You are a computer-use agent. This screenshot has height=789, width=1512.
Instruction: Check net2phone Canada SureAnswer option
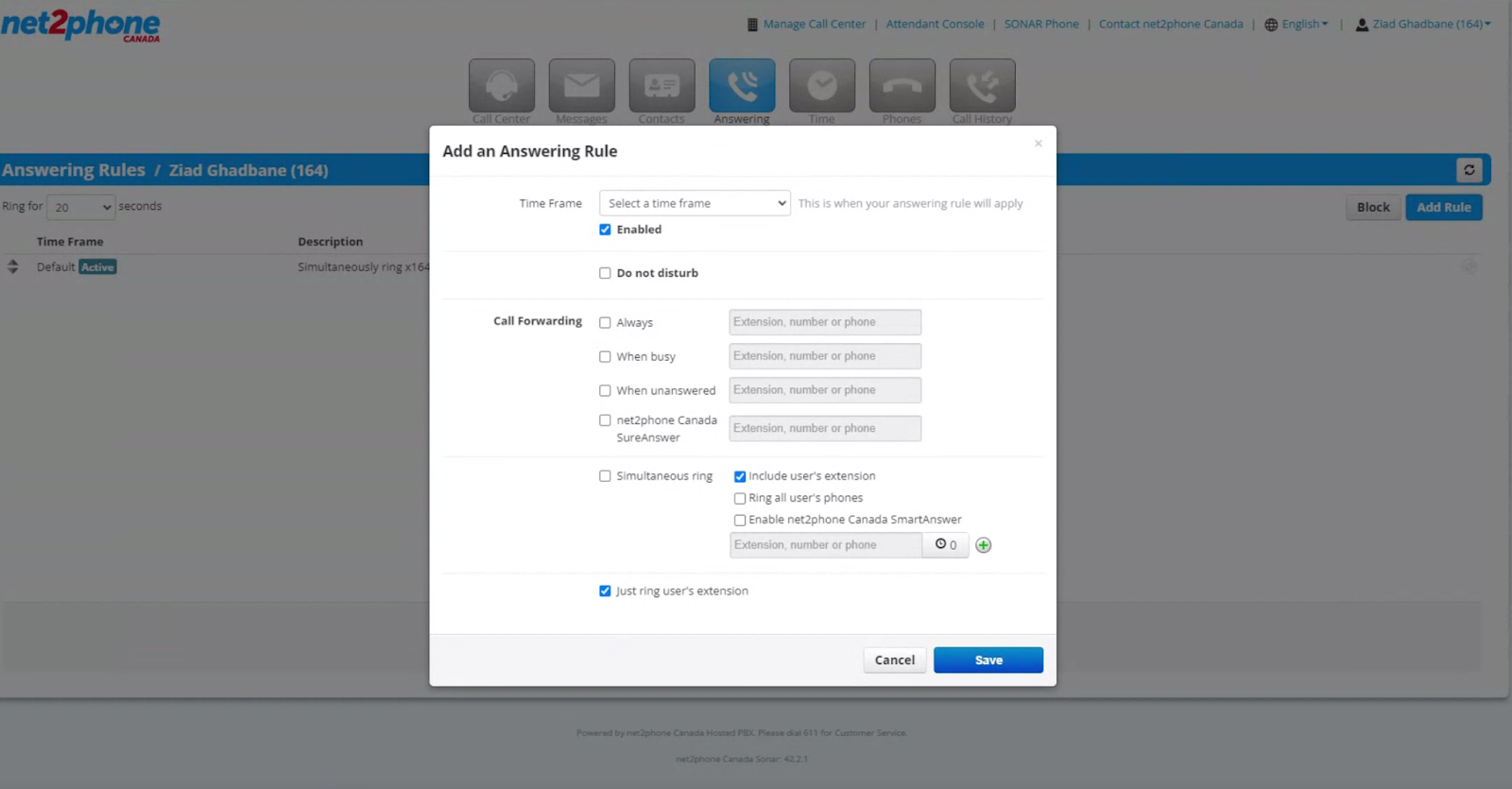tap(605, 420)
